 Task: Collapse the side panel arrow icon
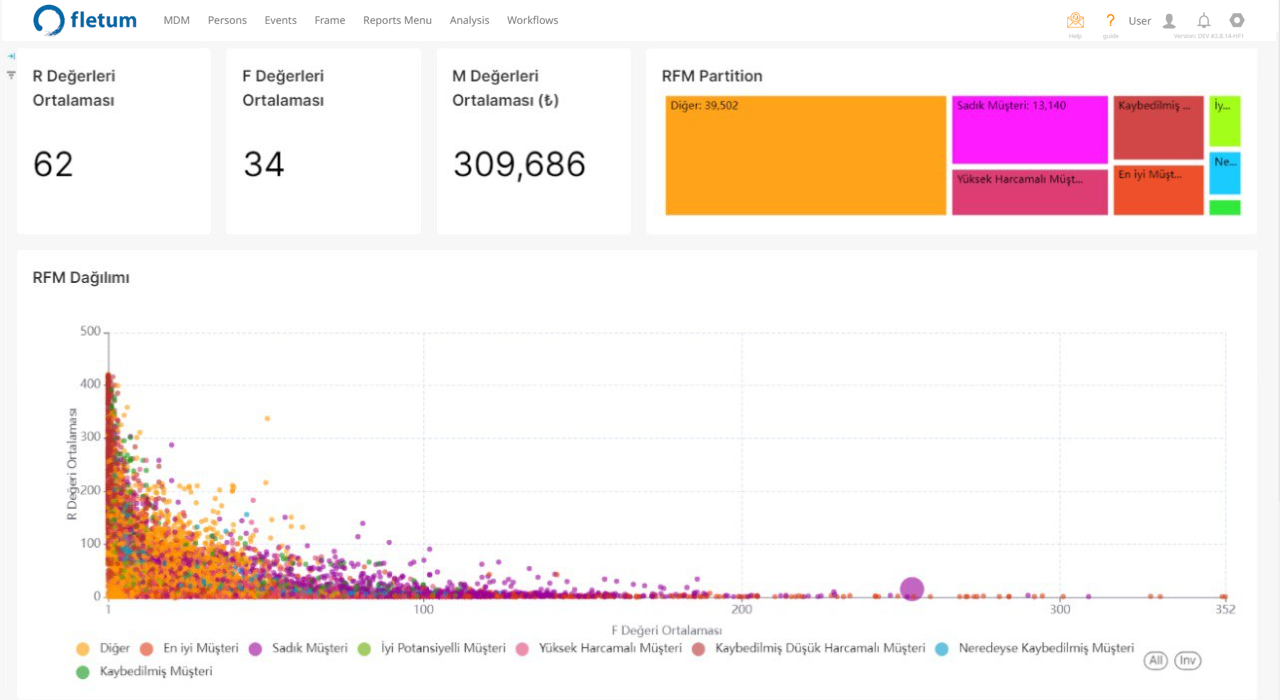11,56
